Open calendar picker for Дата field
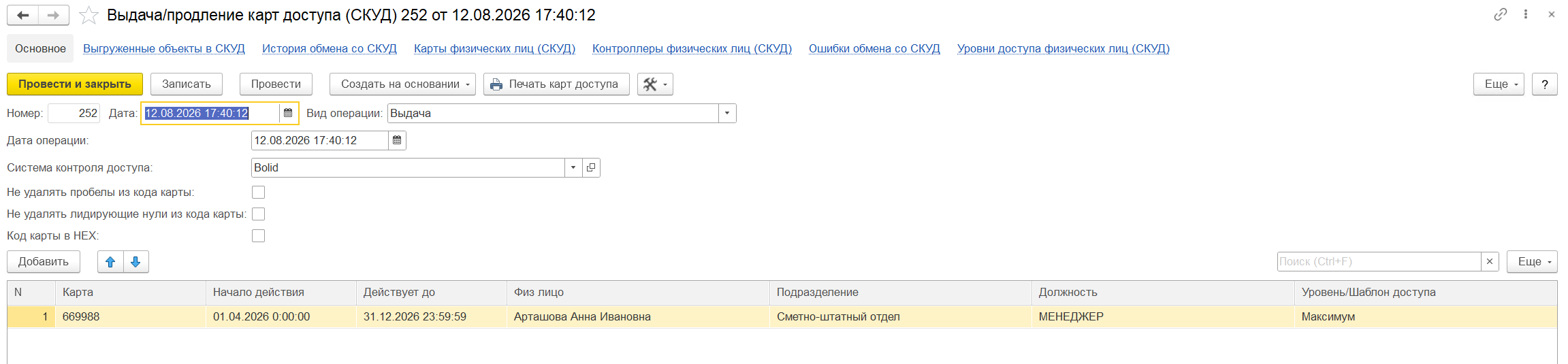Image resolution: width=1568 pixels, height=364 pixels. click(288, 113)
